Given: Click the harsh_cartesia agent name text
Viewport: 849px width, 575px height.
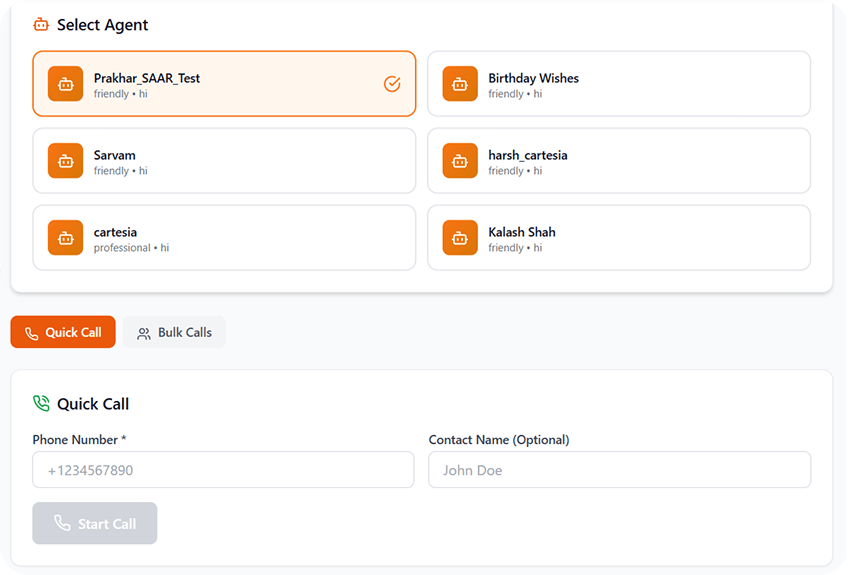Looking at the screenshot, I should pos(528,155).
